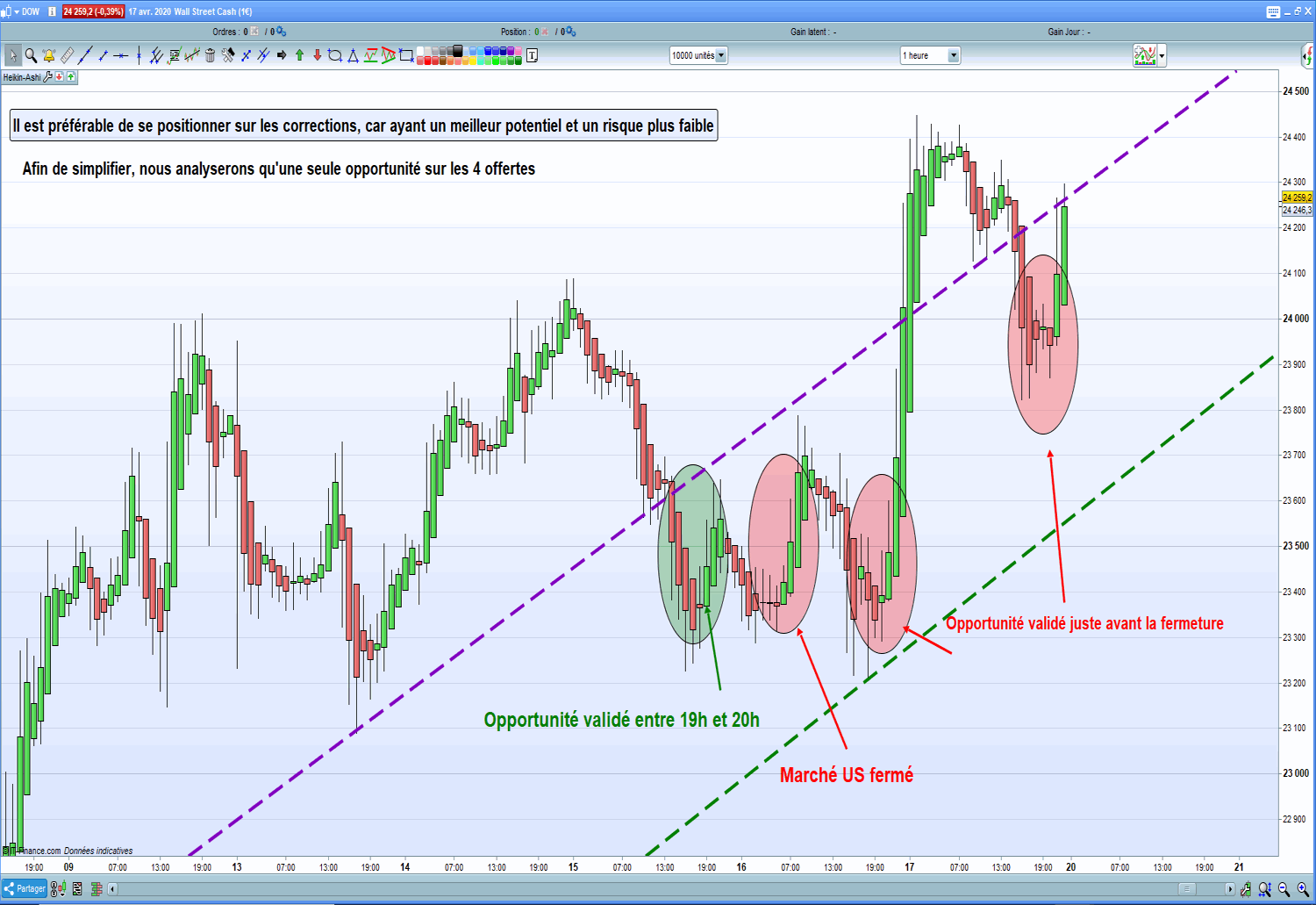Select the ruler measure tool
The width and height of the screenshot is (1316, 905).
67,55
